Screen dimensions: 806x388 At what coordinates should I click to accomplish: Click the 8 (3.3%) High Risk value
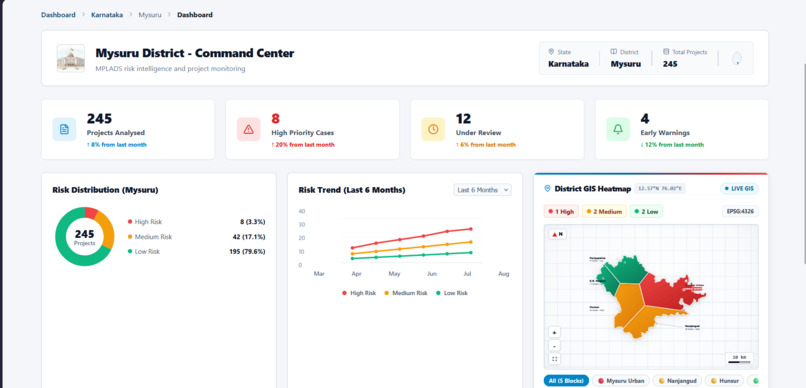tap(252, 222)
